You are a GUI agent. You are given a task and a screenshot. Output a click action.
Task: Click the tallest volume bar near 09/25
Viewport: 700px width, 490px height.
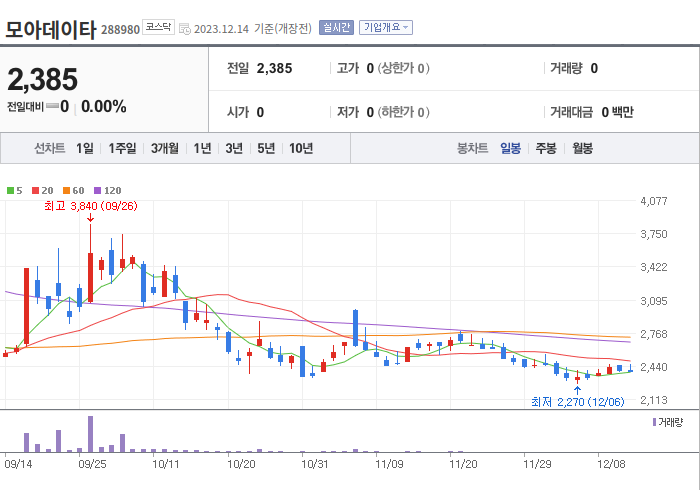coord(91,434)
